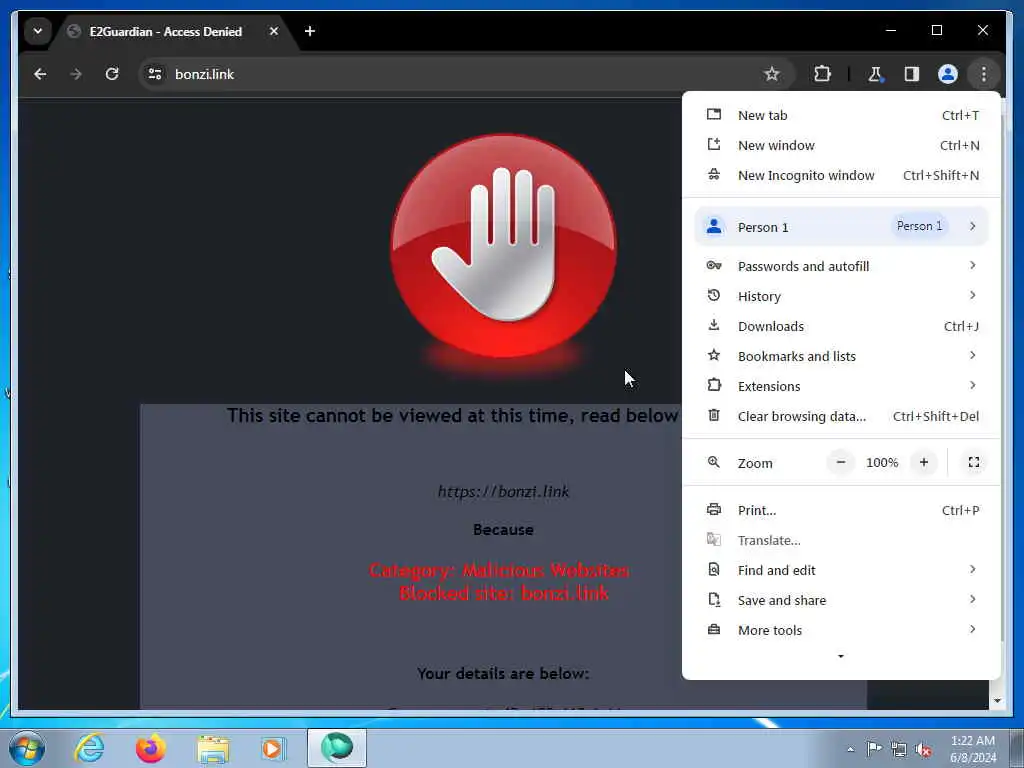Image resolution: width=1024 pixels, height=768 pixels.
Task: Expand the Extensions submenu entry
Action: click(841, 386)
